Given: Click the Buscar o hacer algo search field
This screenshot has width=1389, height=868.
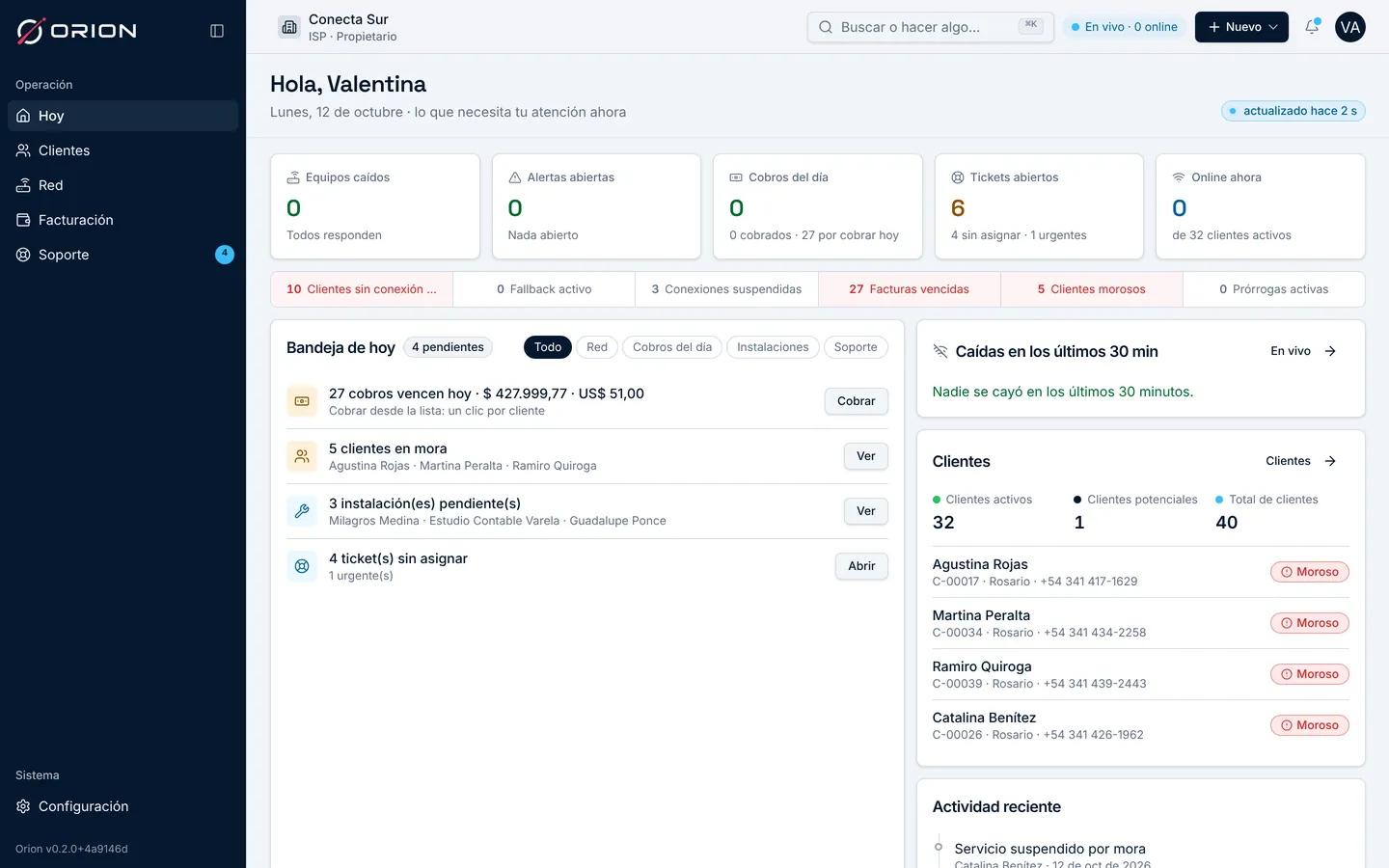Looking at the screenshot, I should 930,27.
